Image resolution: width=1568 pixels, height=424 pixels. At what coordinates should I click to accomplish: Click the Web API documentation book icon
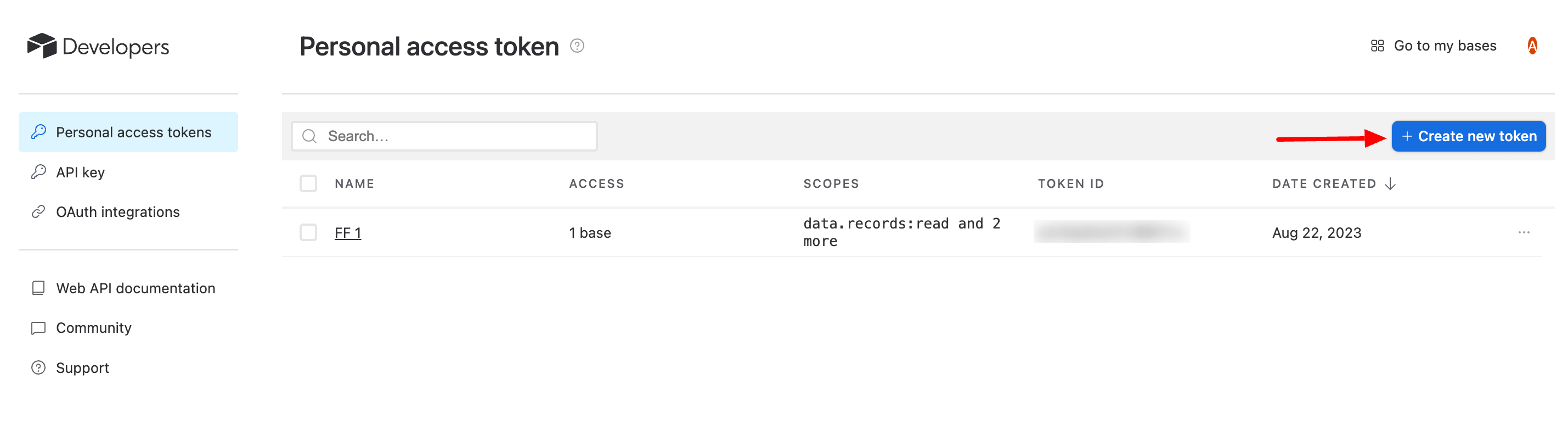[38, 288]
